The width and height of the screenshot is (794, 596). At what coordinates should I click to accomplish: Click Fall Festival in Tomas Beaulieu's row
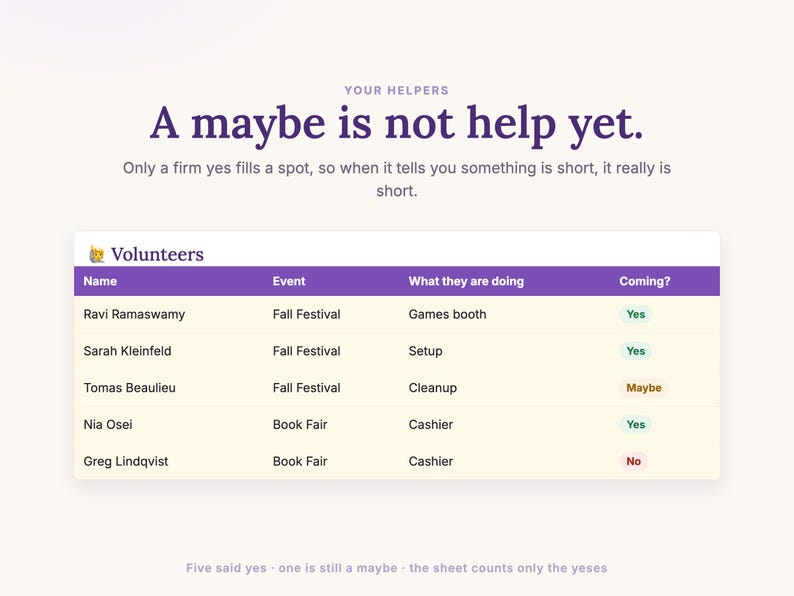click(x=306, y=388)
